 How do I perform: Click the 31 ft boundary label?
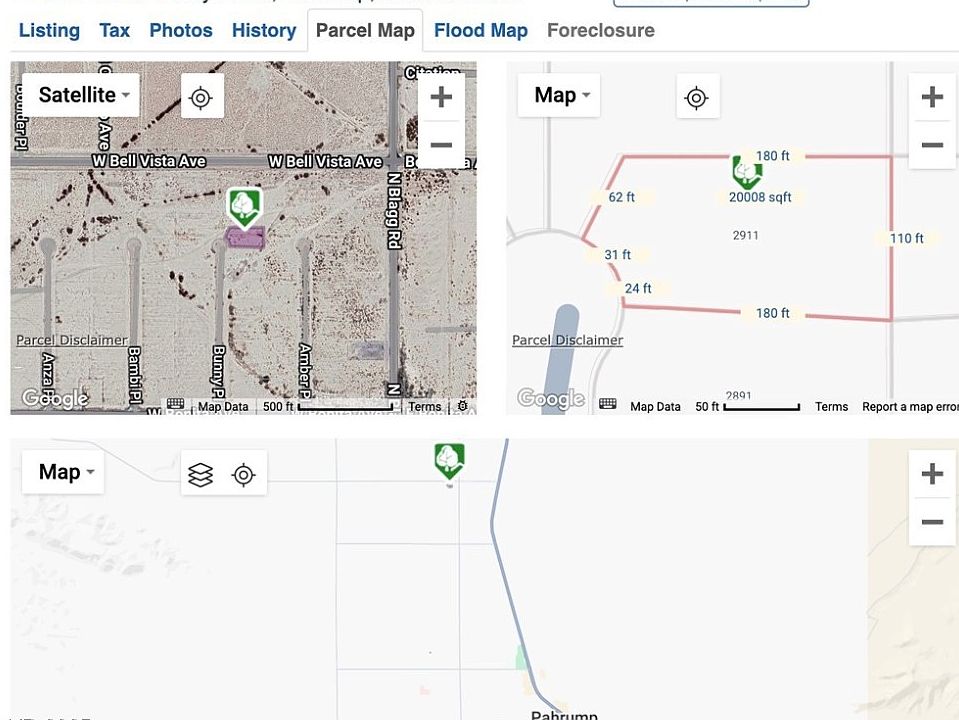617,254
